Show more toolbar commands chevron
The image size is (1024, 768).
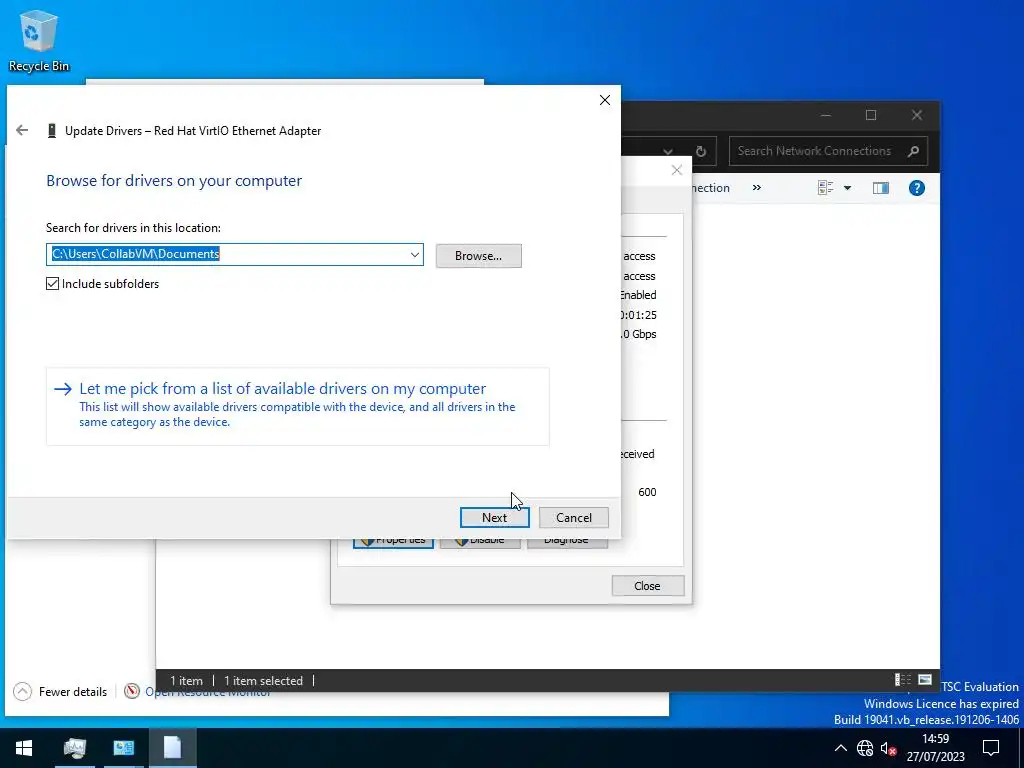coord(756,187)
